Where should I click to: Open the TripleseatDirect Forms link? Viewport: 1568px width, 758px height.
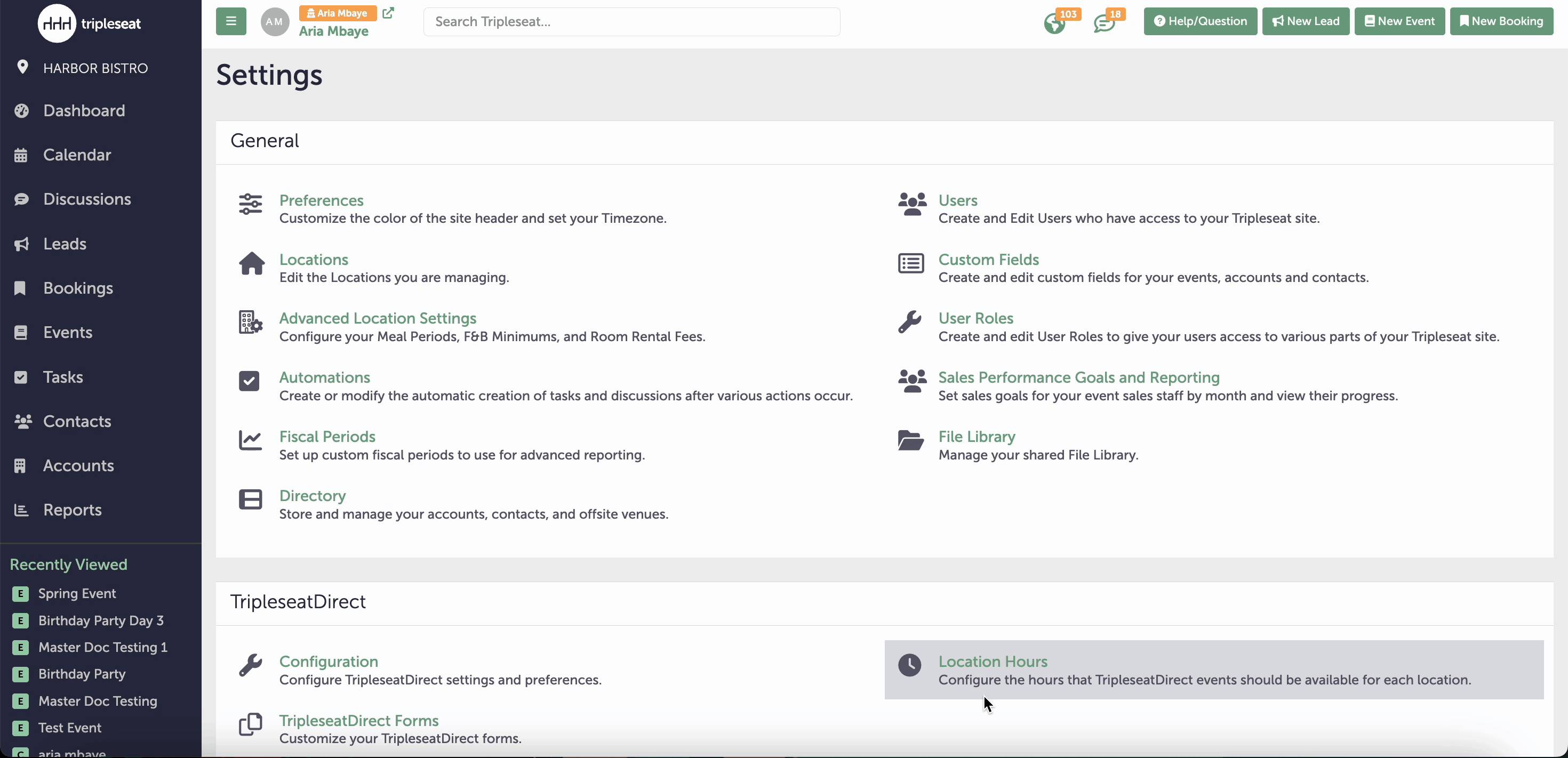click(358, 720)
